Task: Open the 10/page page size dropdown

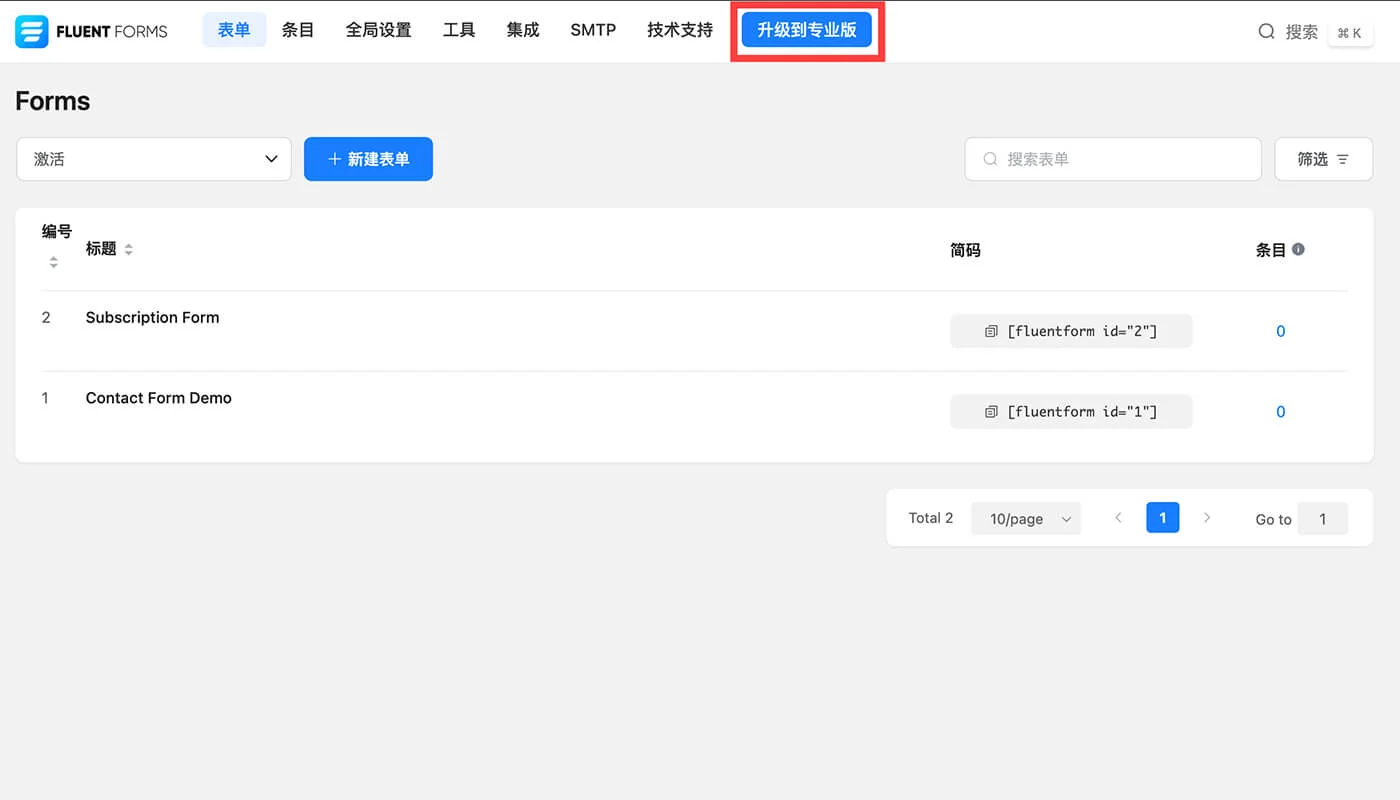Action: click(x=1025, y=518)
